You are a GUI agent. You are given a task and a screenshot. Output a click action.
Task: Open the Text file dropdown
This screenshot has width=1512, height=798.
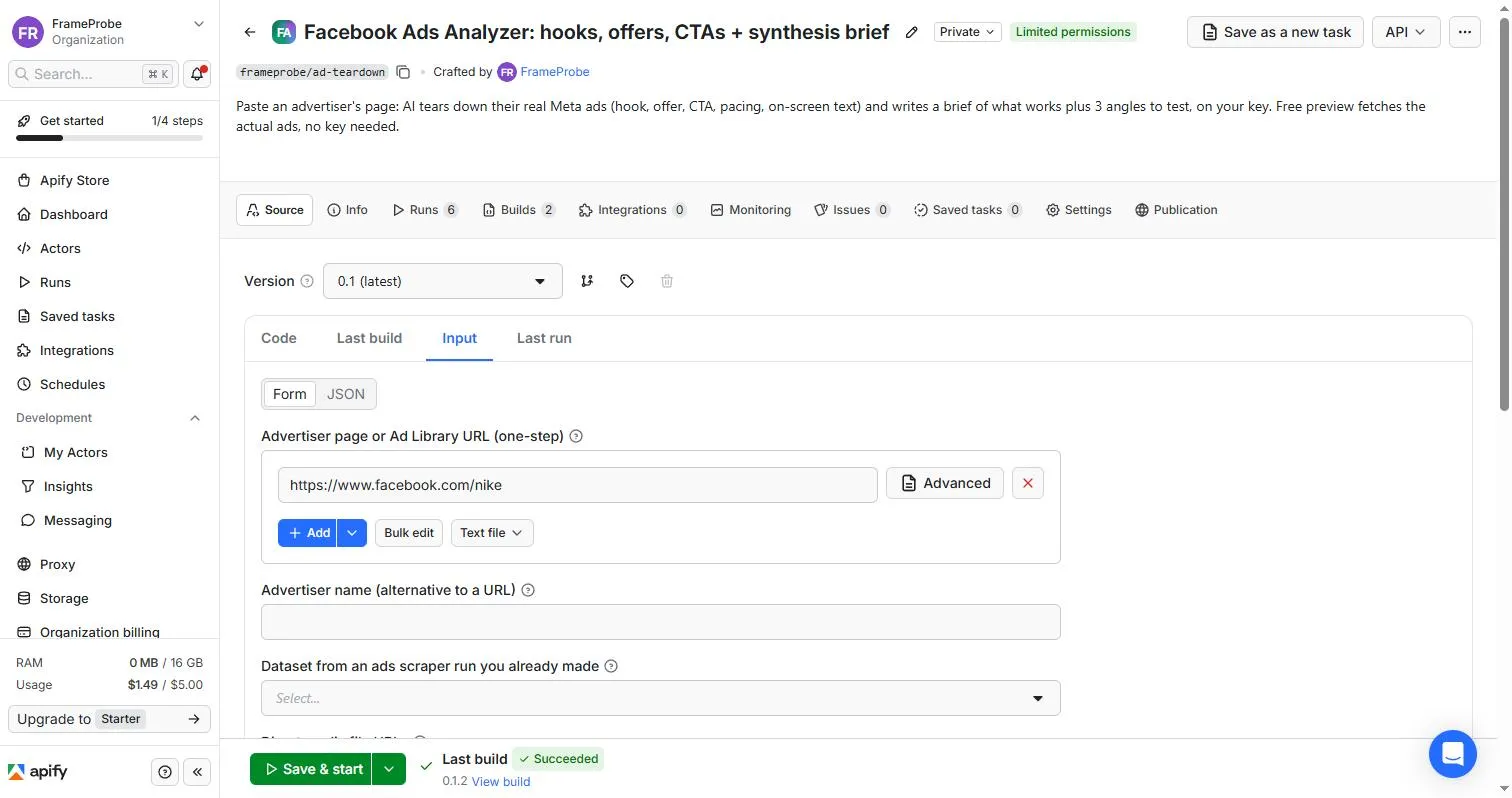pyautogui.click(x=492, y=533)
